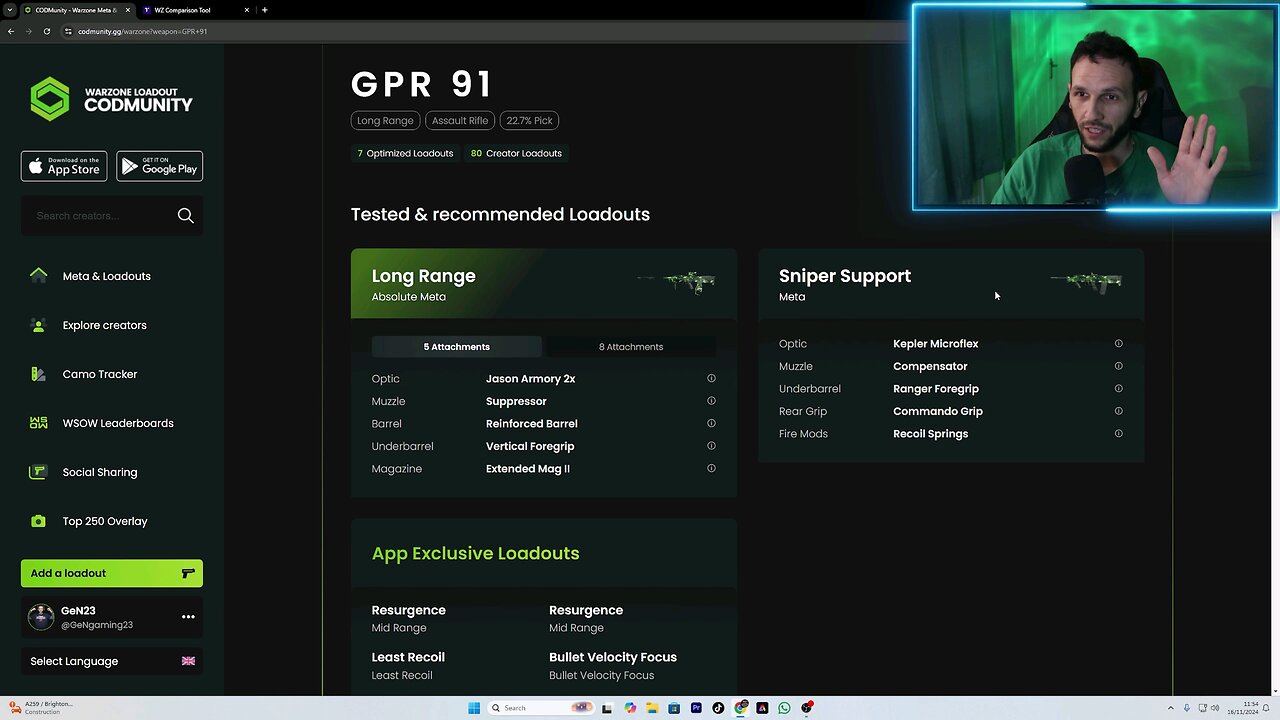
Task: Open Top 250 Overlay page
Action: pyautogui.click(x=104, y=521)
